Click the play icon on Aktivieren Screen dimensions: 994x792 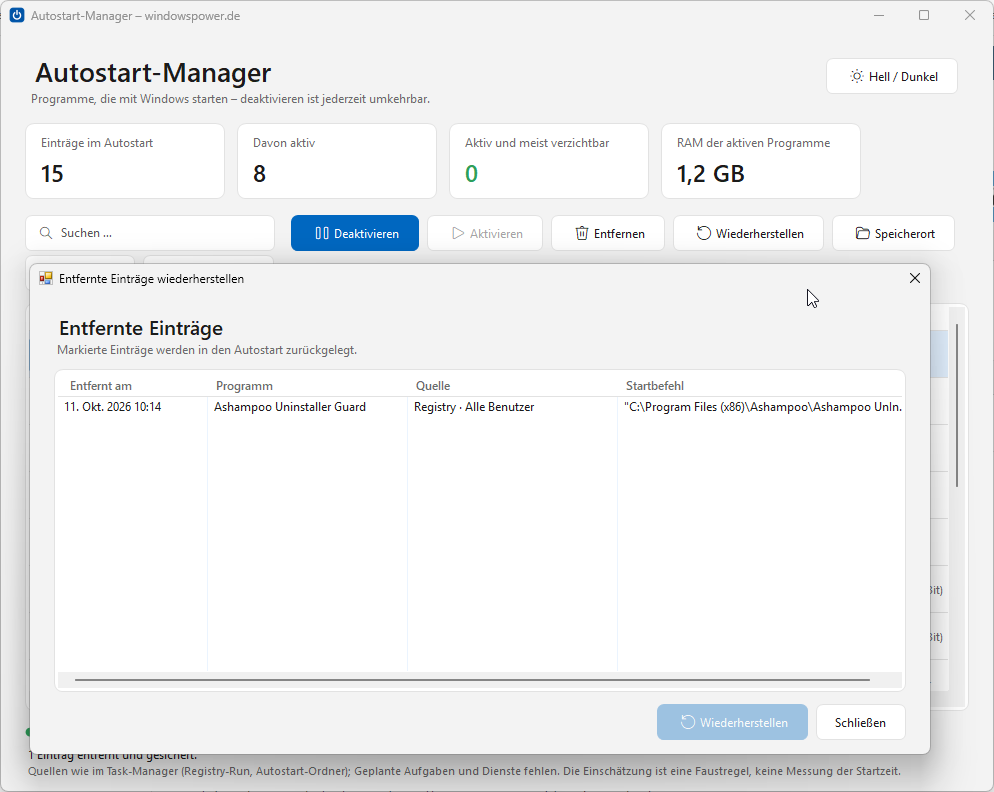click(x=458, y=233)
